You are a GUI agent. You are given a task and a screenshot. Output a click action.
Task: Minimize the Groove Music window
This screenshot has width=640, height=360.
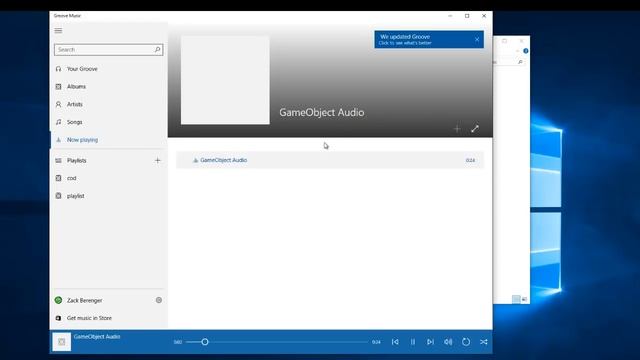[450, 16]
